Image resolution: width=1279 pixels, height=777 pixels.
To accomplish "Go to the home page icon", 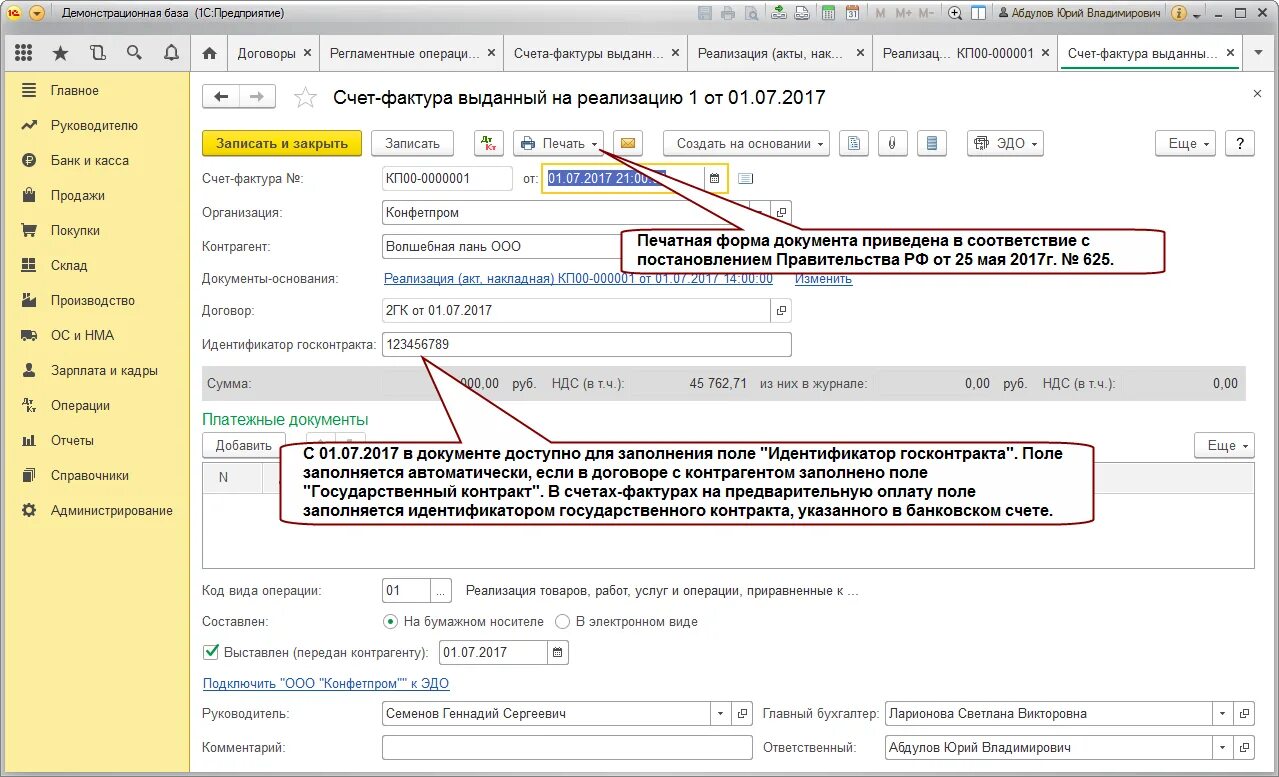I will (x=209, y=53).
